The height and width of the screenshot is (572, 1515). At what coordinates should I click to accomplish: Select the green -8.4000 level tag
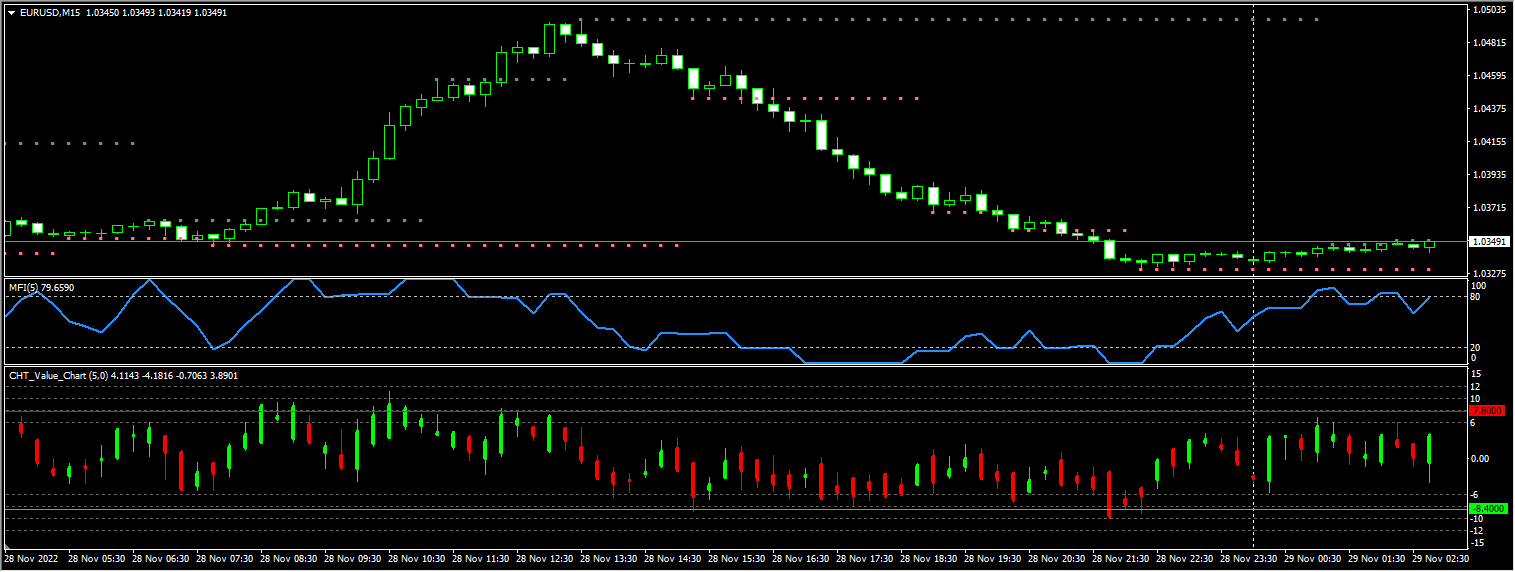tap(1489, 509)
